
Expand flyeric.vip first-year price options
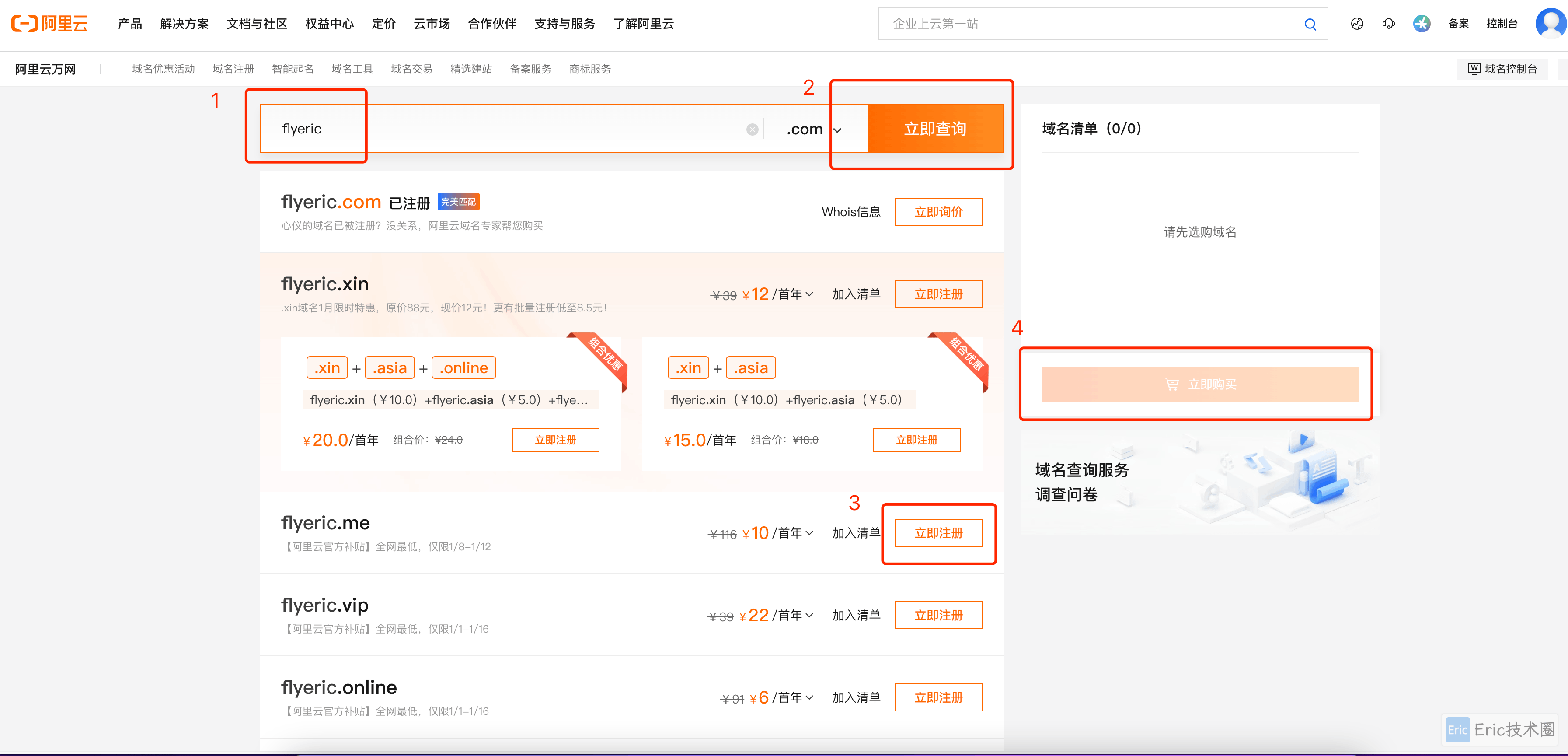tap(809, 615)
